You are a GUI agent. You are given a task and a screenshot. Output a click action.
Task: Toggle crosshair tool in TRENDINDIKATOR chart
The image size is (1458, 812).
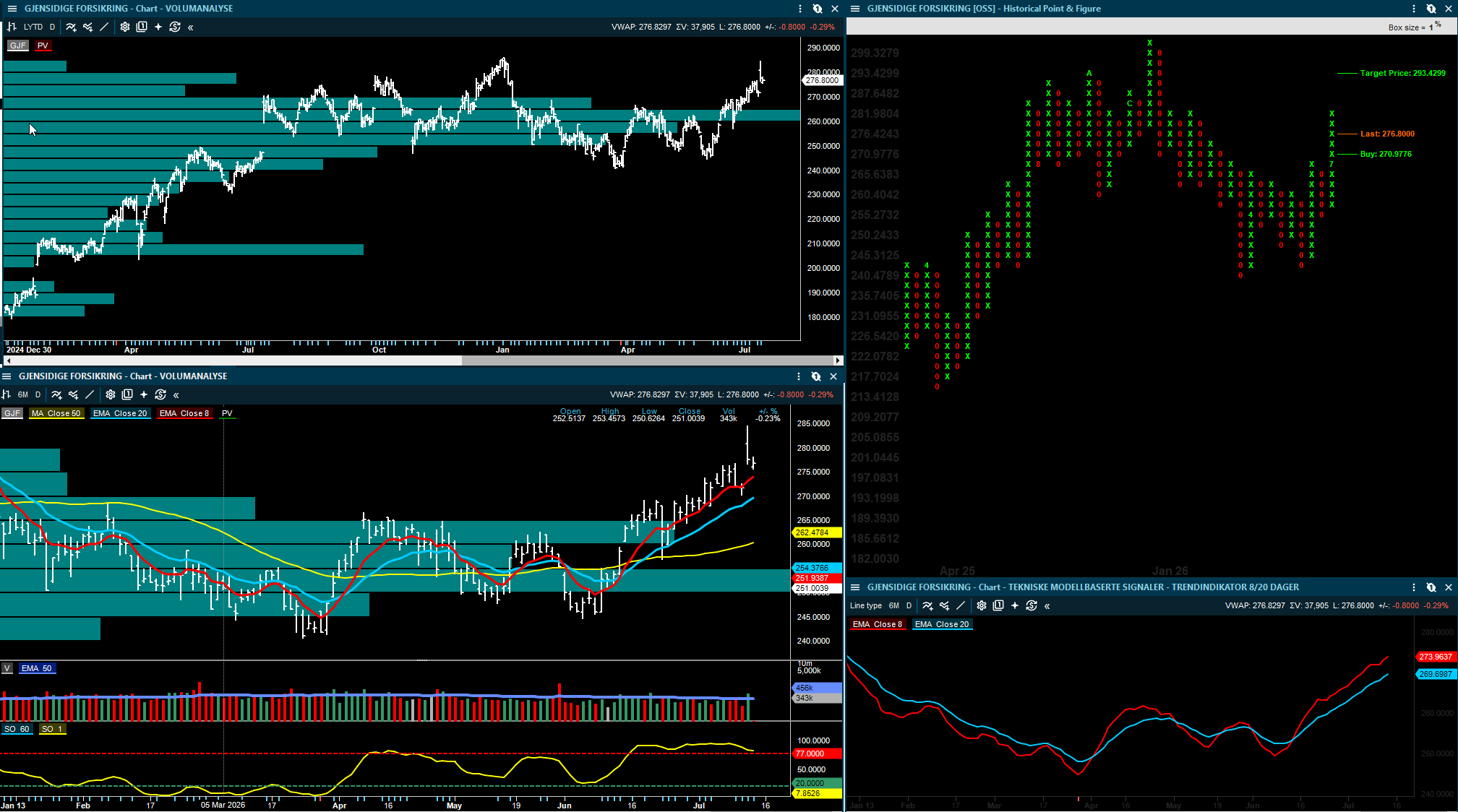1015,605
